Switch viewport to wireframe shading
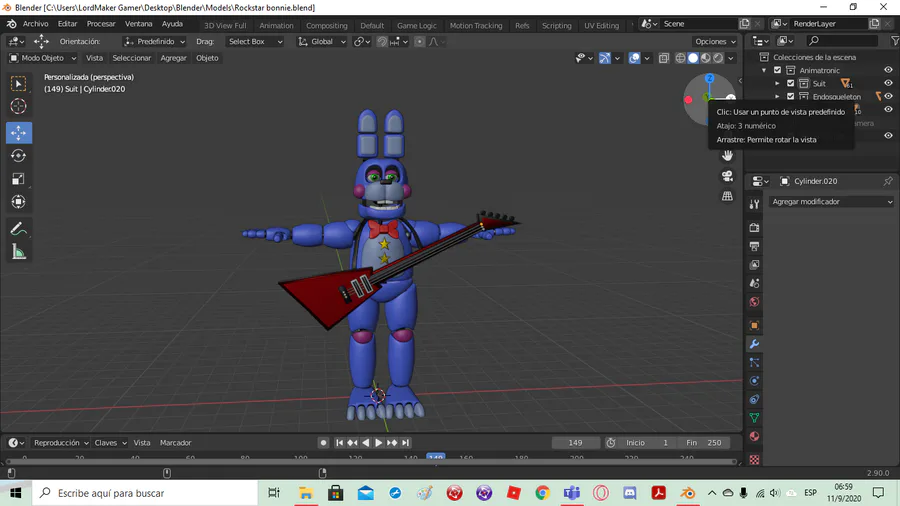Image resolution: width=900 pixels, height=506 pixels. pyautogui.click(x=680, y=58)
